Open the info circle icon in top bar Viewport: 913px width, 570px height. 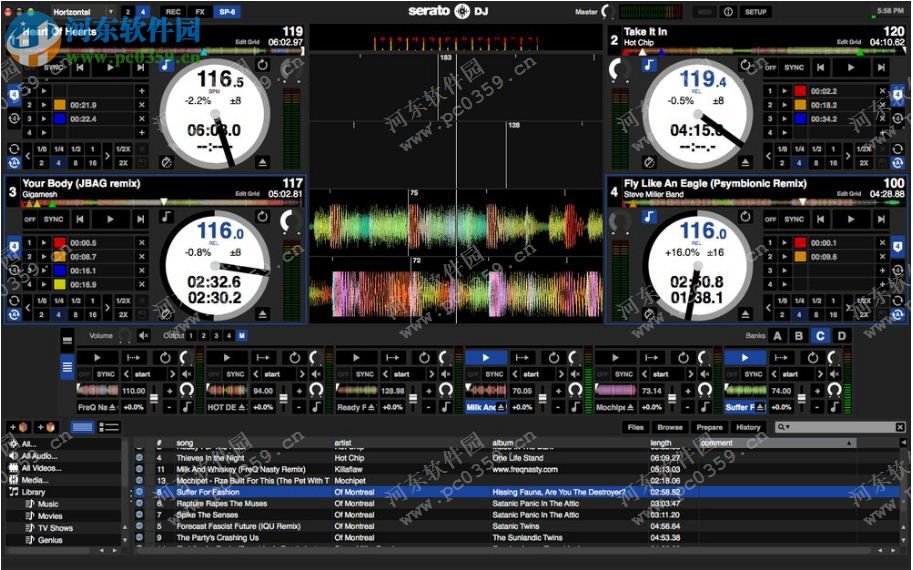click(x=728, y=12)
